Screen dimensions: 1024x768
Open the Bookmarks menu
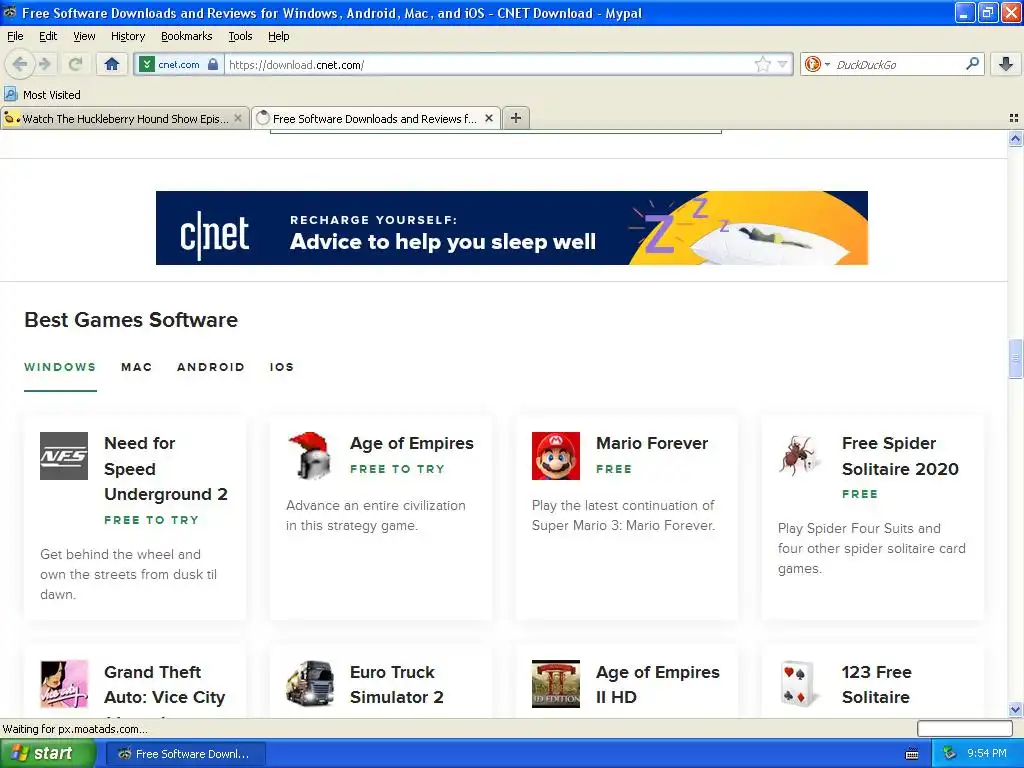[x=187, y=36]
